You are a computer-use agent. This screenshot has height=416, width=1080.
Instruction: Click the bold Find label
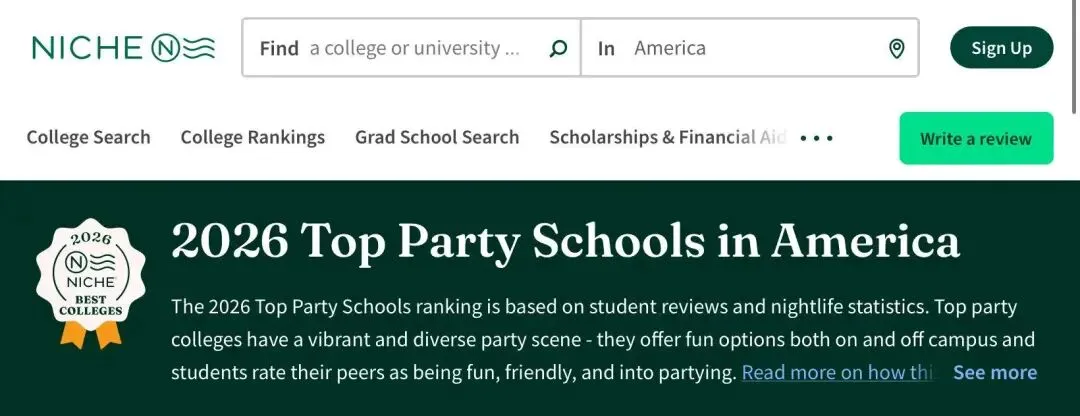pyautogui.click(x=279, y=48)
